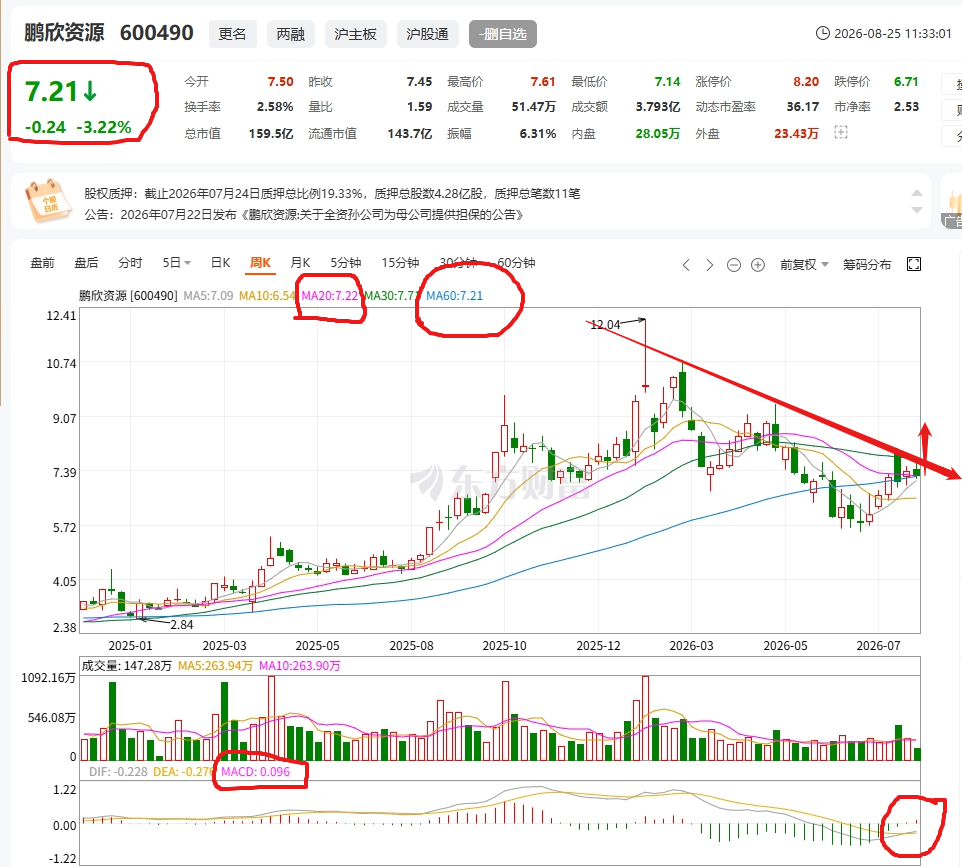Select the 60分钟 chart tab

click(516, 263)
